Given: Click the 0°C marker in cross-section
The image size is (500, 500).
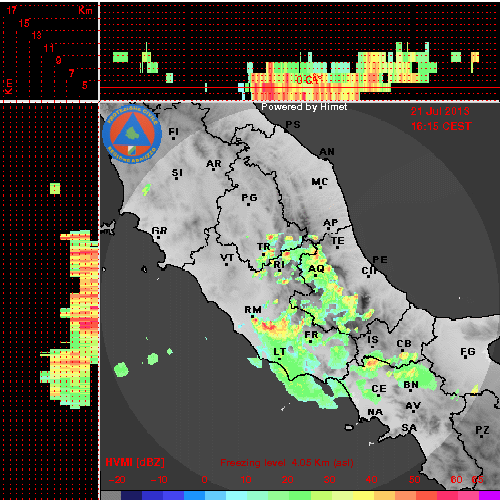Looking at the screenshot, I should click(x=308, y=80).
